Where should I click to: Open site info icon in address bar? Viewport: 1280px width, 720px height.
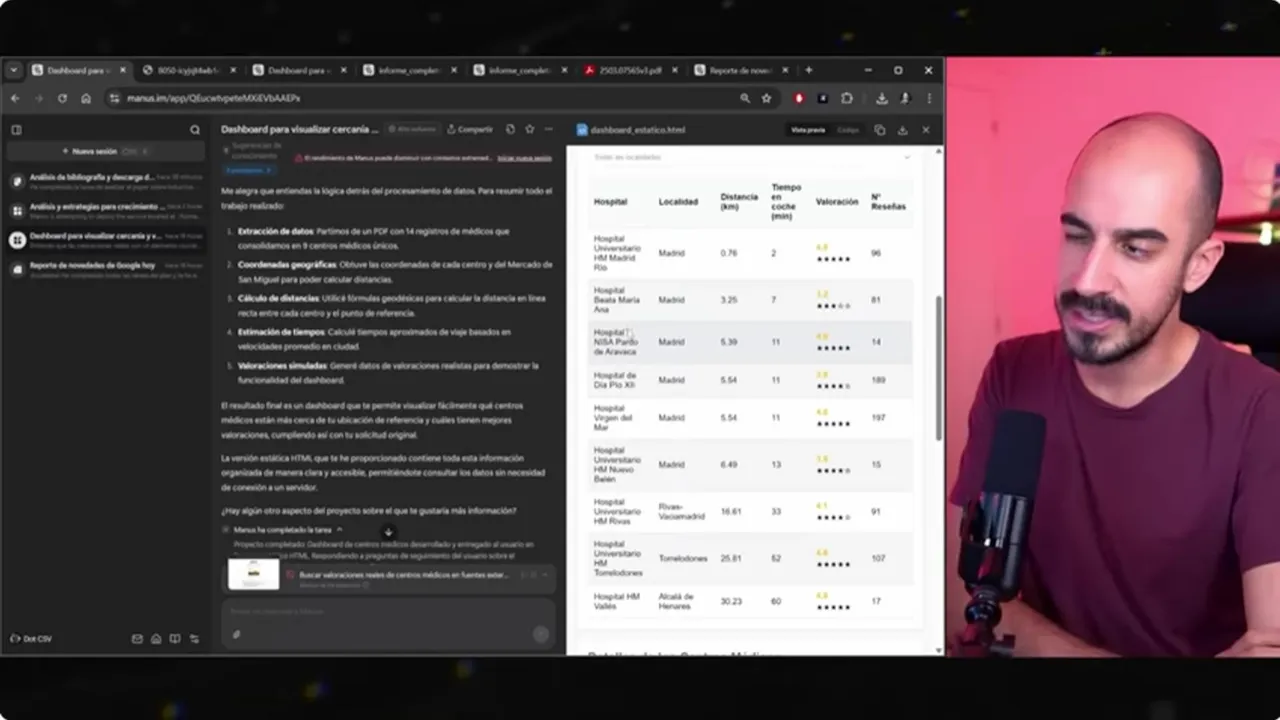114,98
